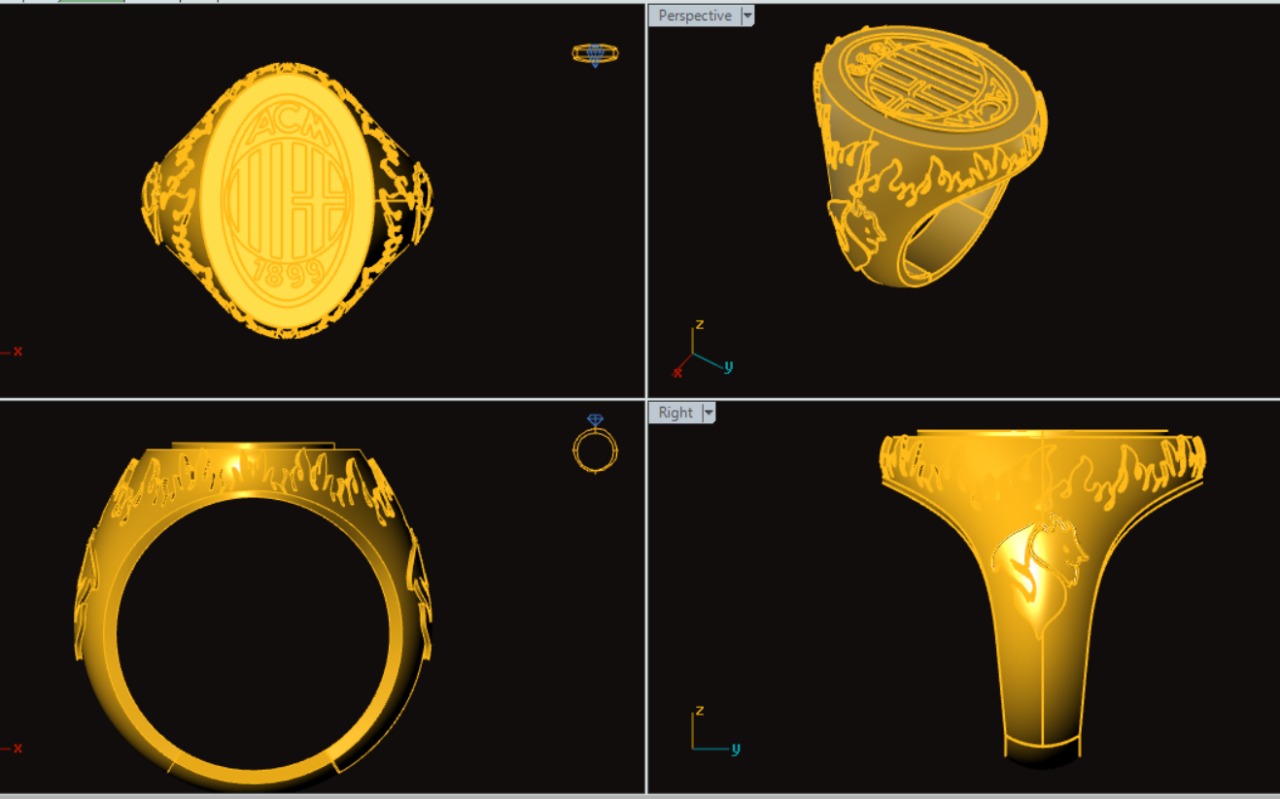Click the Perspective viewport title label
Viewport: 1280px width, 799px height.
[694, 16]
